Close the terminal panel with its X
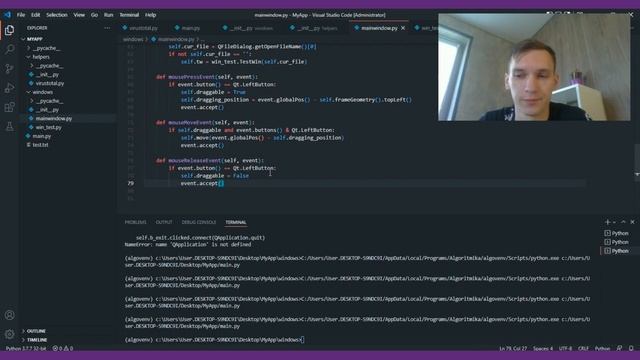 coord(633,222)
